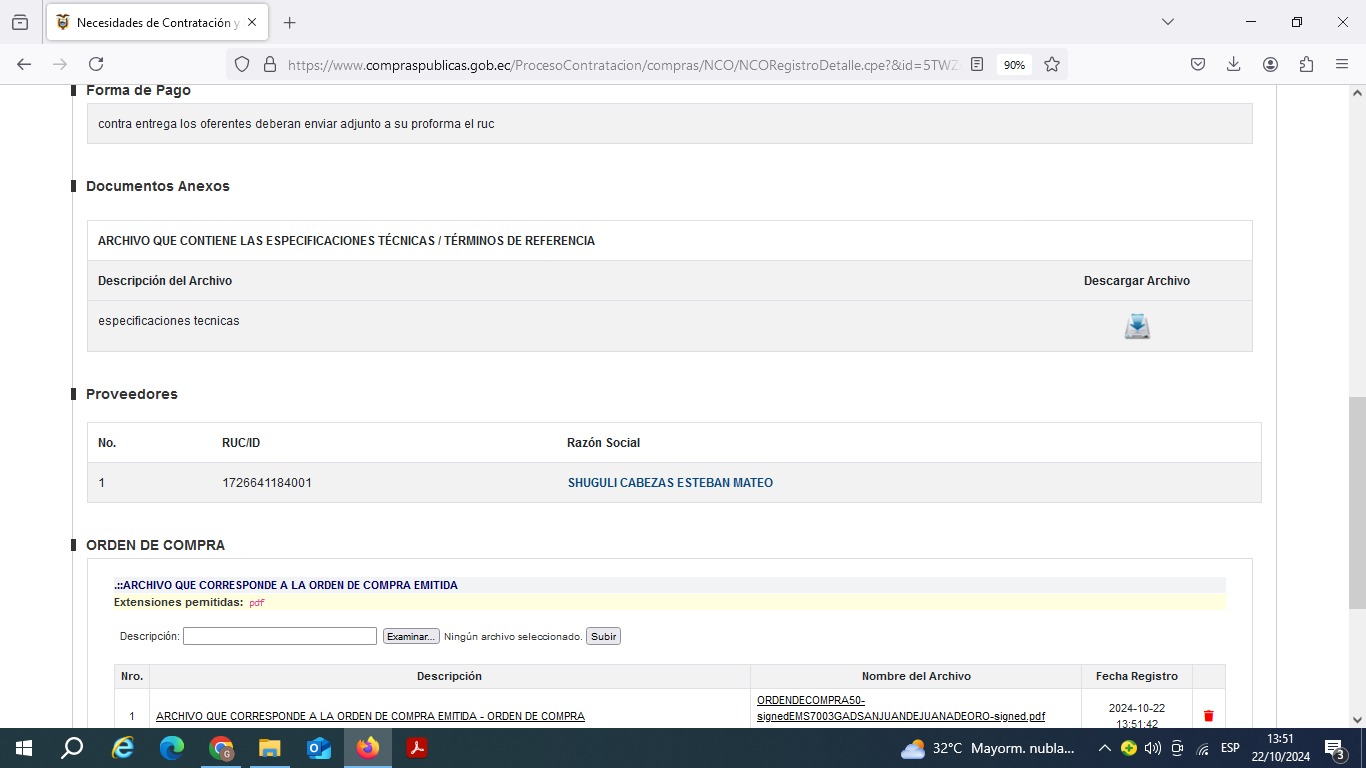Screen dimensions: 1366x768
Task: Focus the Descripción text input field
Action: click(x=280, y=636)
